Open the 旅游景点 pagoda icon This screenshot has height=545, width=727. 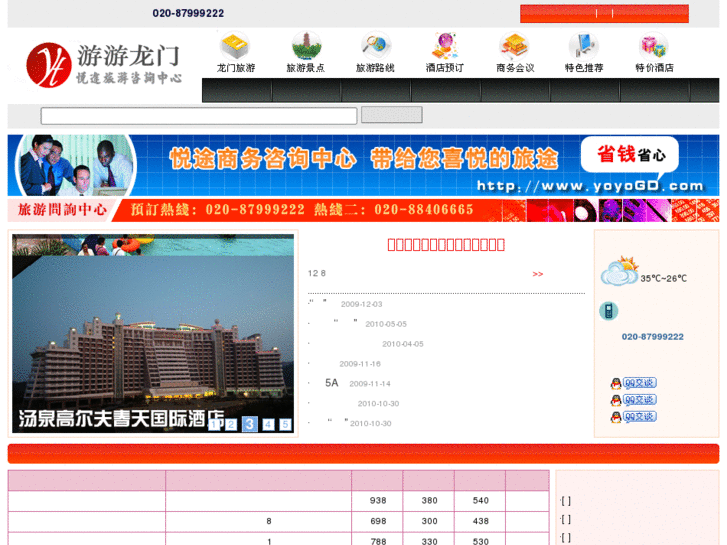click(x=306, y=52)
